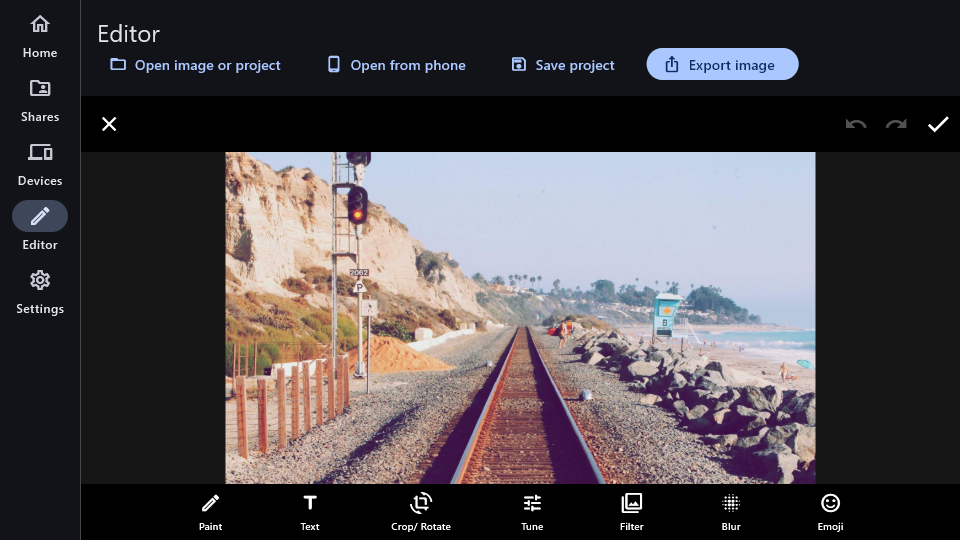
Task: Select the Blur tool
Action: coord(731,512)
